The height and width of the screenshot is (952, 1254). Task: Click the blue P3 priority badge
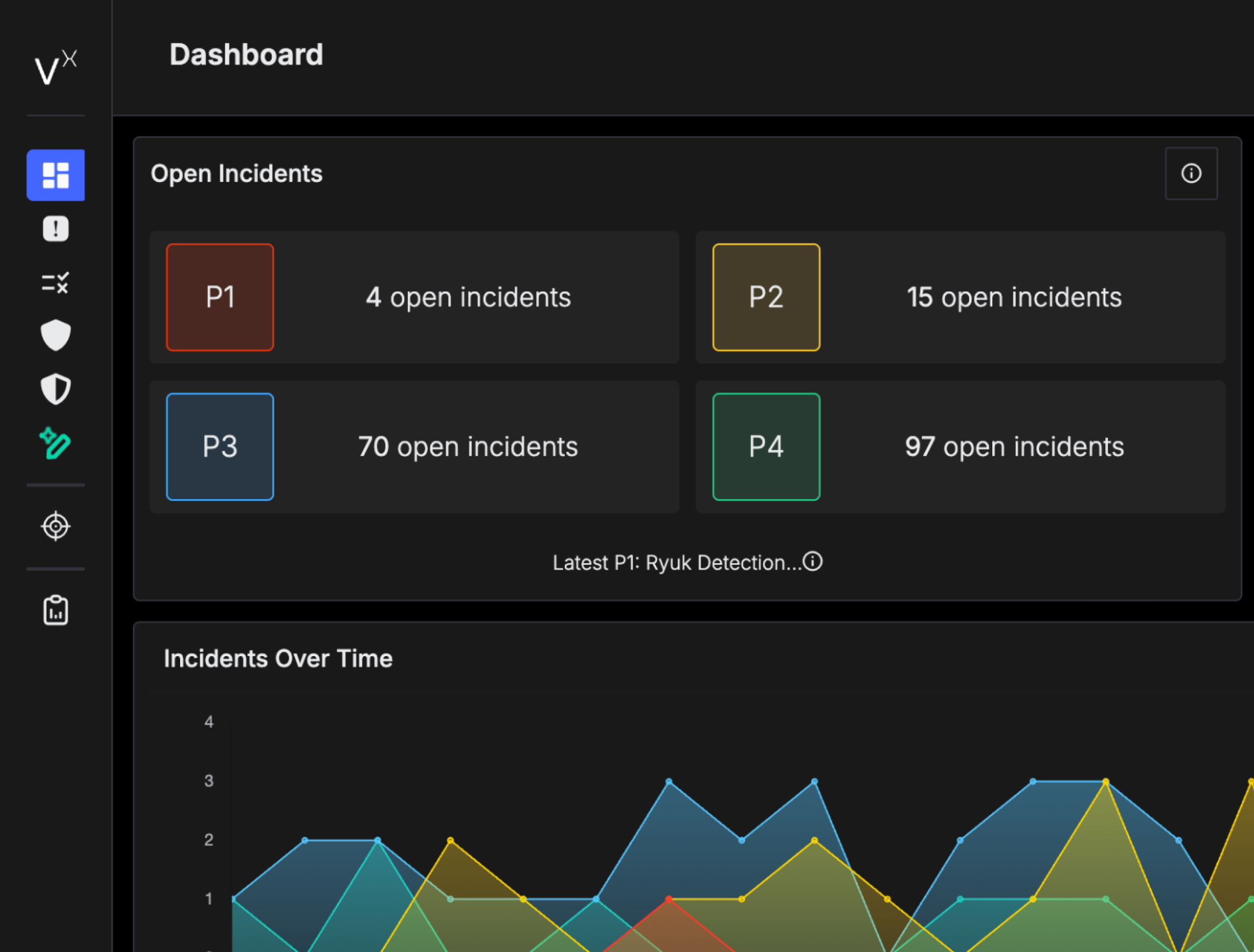click(x=220, y=447)
